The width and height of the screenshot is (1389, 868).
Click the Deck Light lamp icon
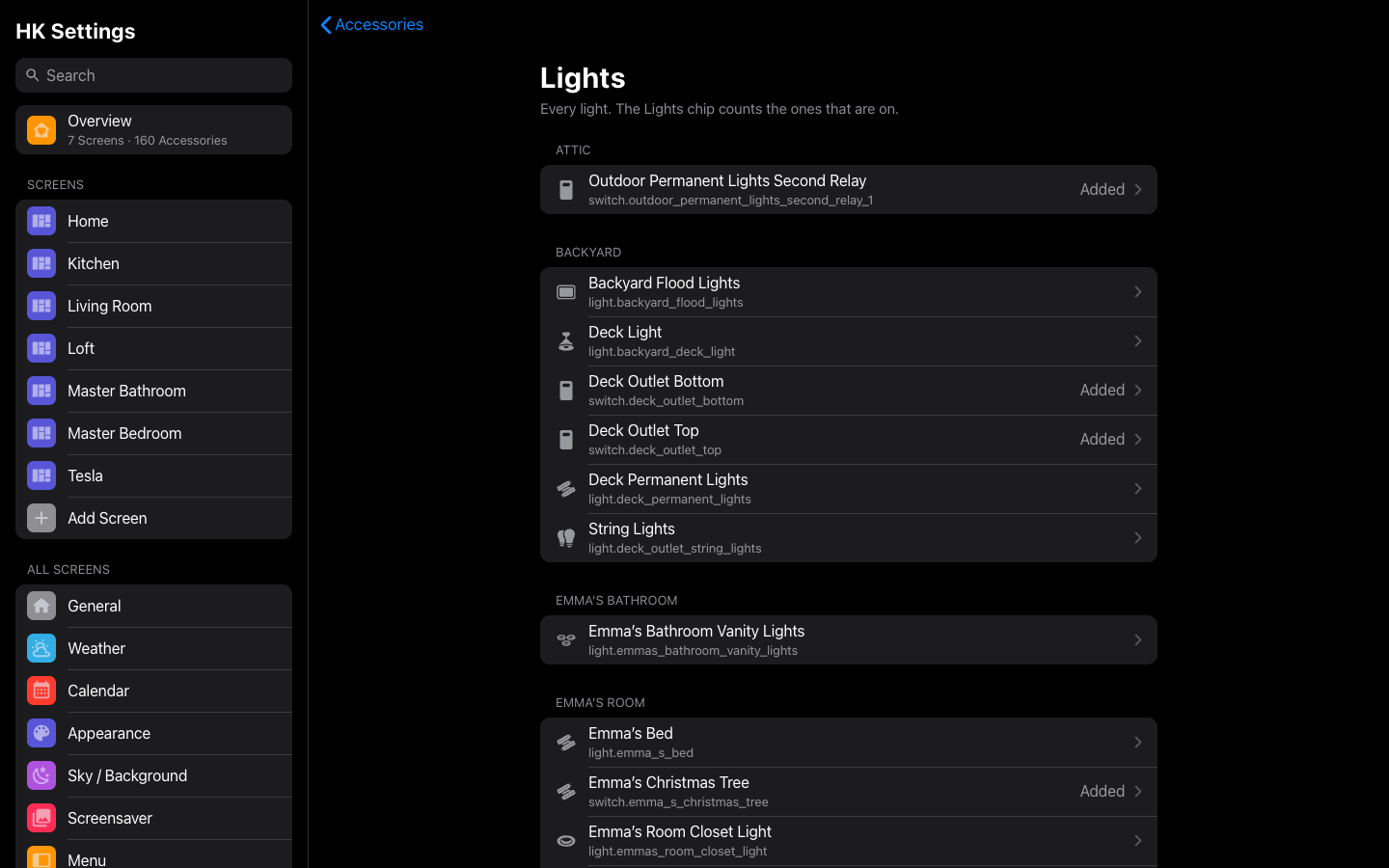click(x=566, y=341)
